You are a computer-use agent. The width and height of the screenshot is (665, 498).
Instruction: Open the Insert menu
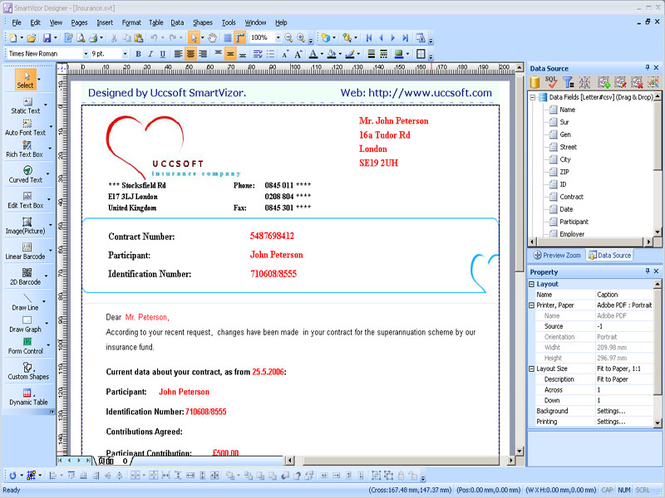point(104,23)
